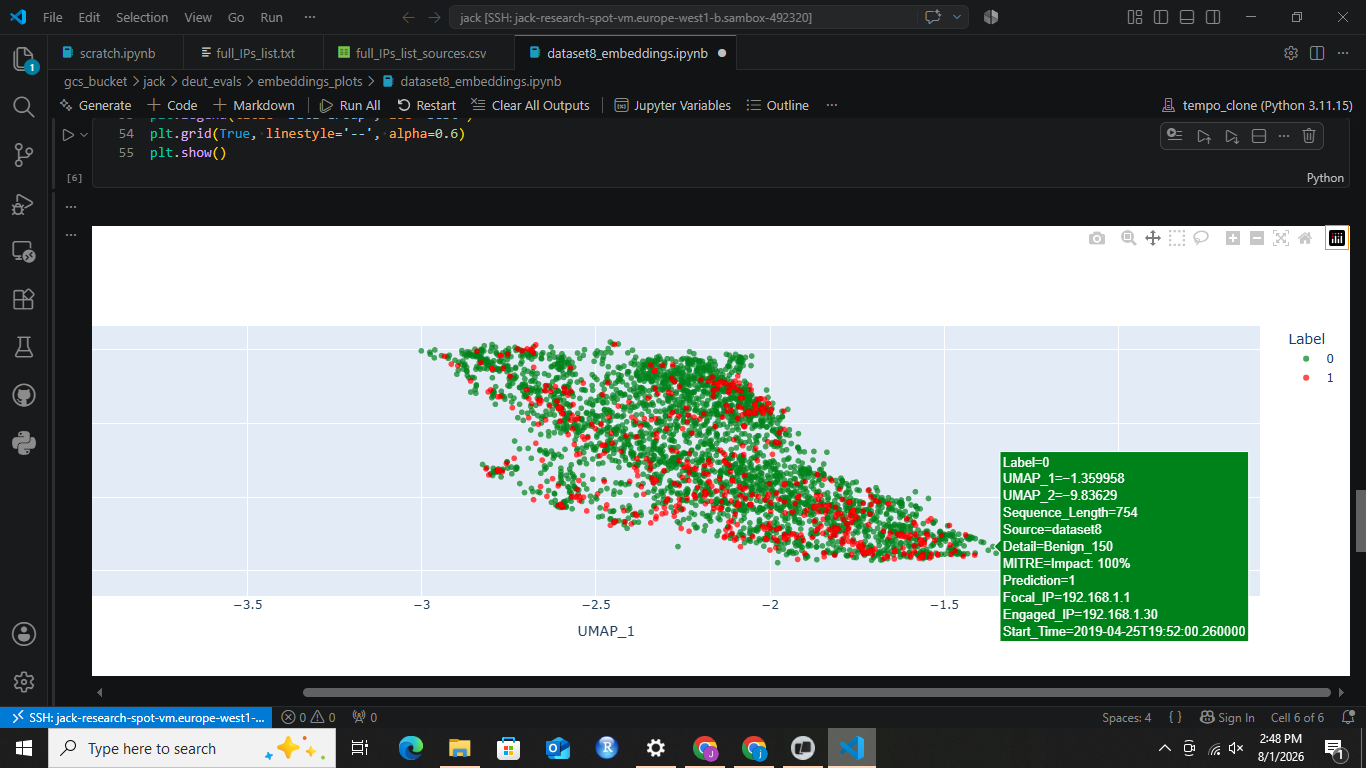Autoscale the plot axes

point(1281,238)
